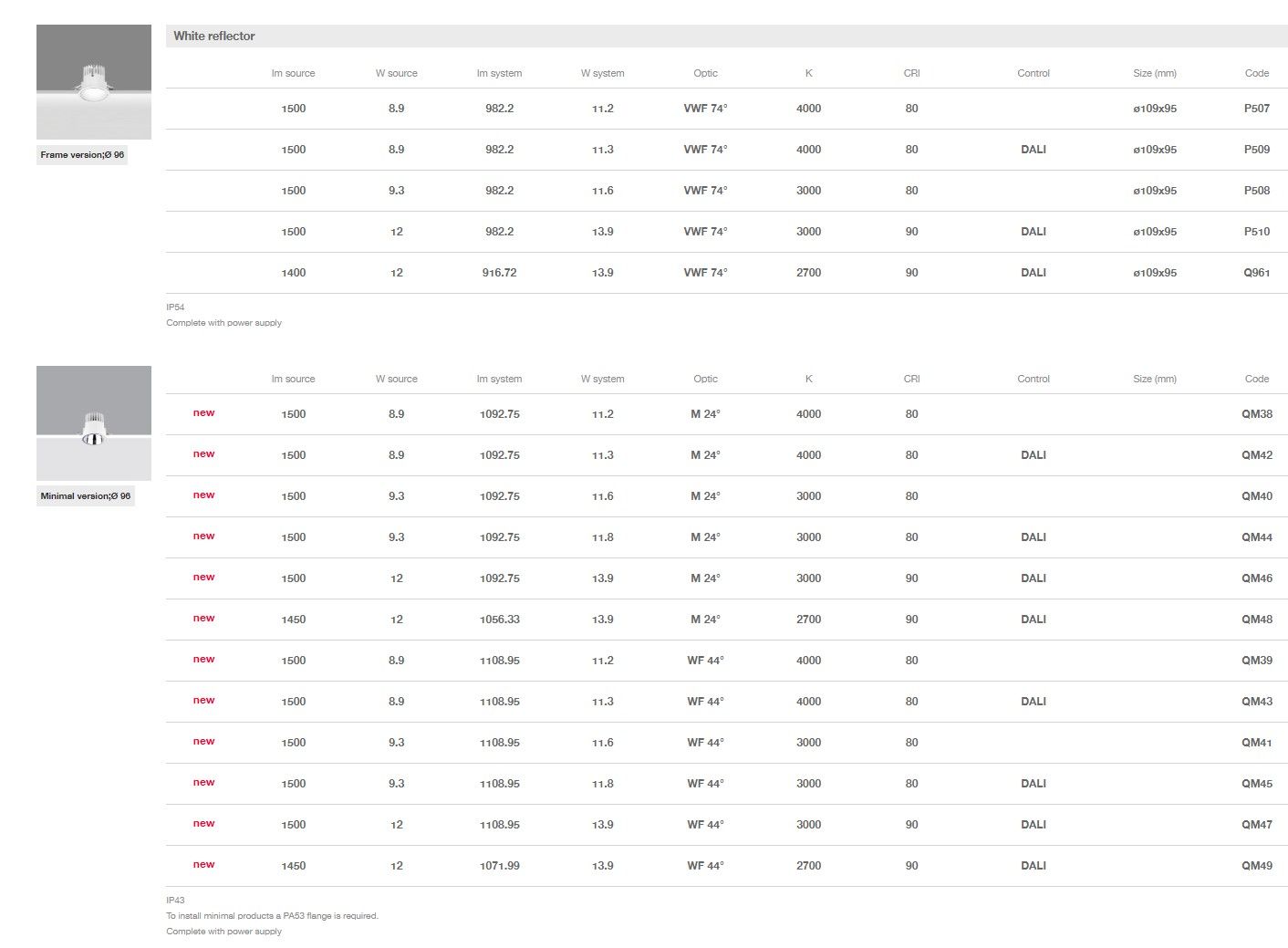
Task: Click the 'Minimal version;Ø 96' caption label
Action: [x=86, y=496]
